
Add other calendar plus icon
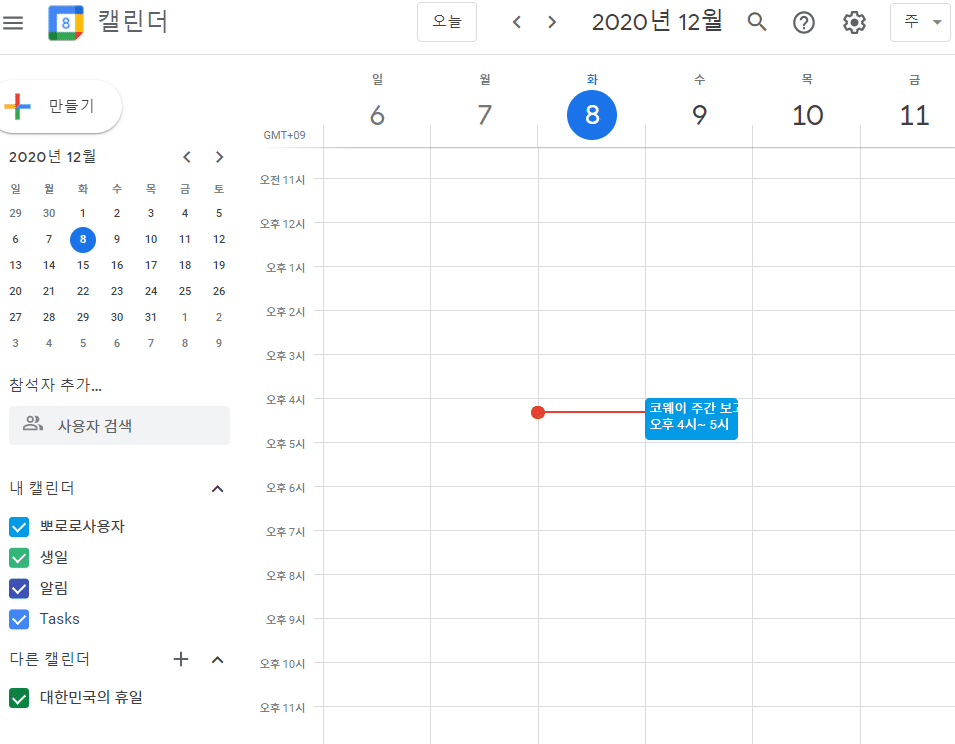click(x=181, y=659)
